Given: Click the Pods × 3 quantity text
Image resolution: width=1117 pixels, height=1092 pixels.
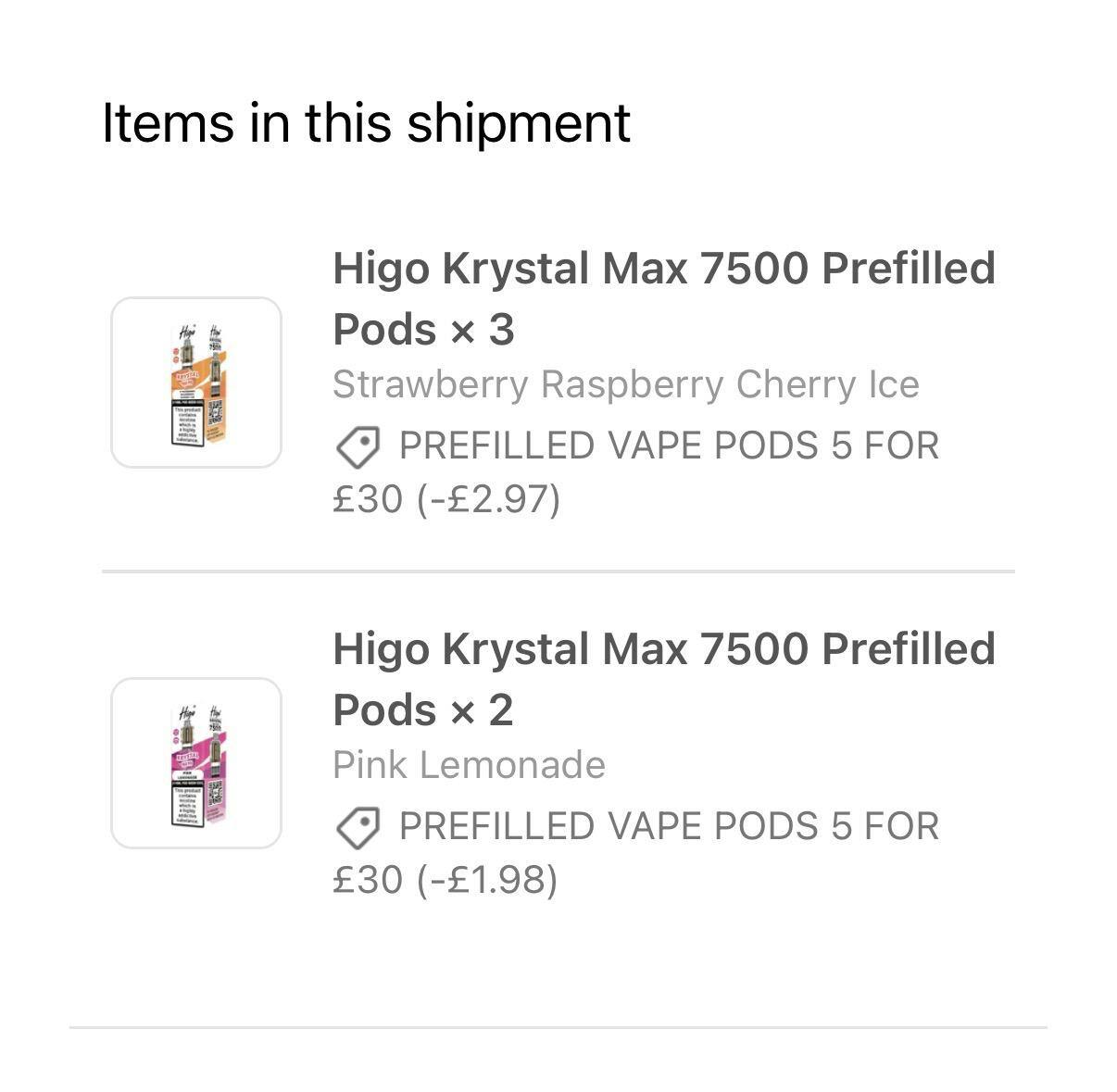Looking at the screenshot, I should (x=423, y=330).
